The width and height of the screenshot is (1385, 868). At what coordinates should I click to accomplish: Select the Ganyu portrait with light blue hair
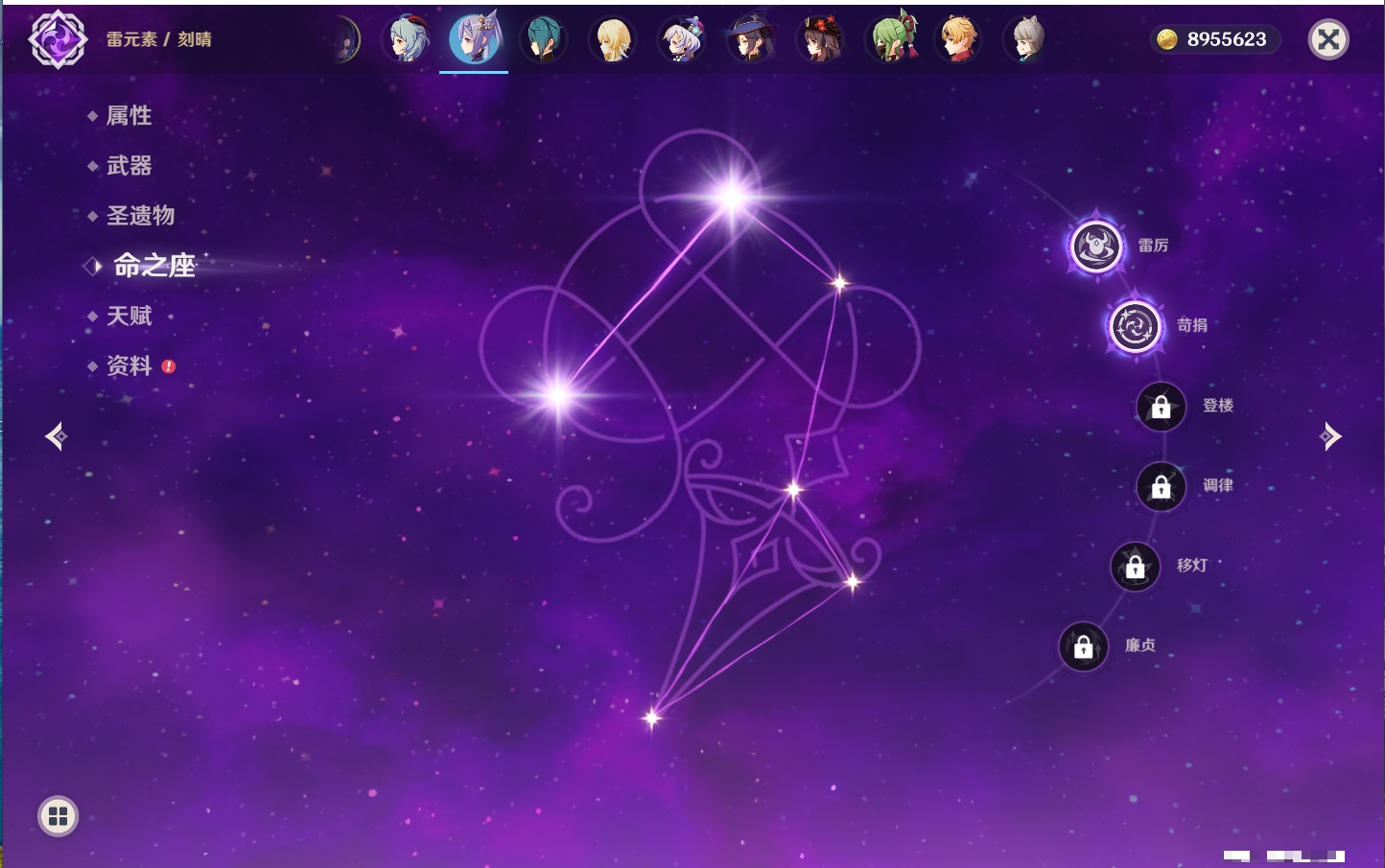coord(406,39)
